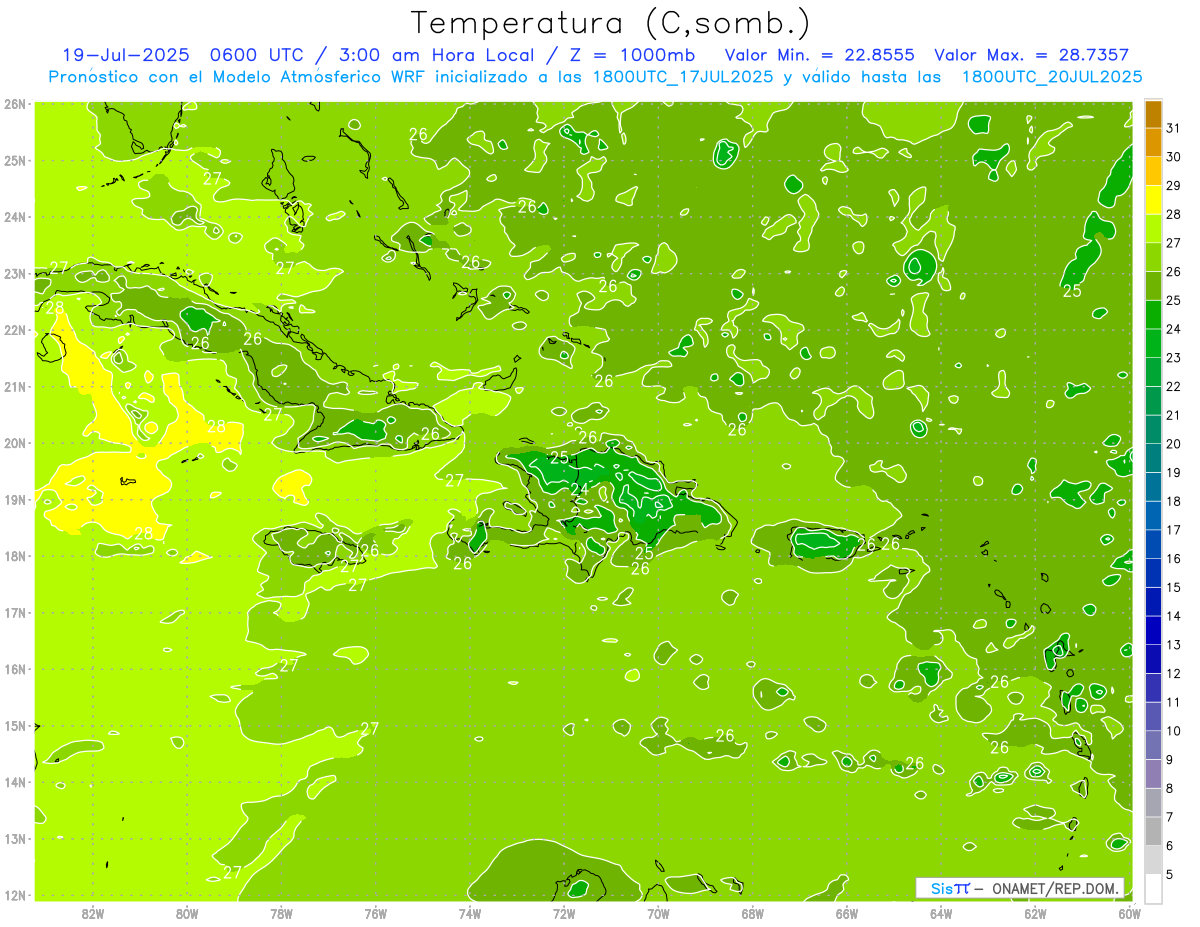The image size is (1200, 927).
Task: Click the '80W' longitude axis label
Action: pos(187,913)
